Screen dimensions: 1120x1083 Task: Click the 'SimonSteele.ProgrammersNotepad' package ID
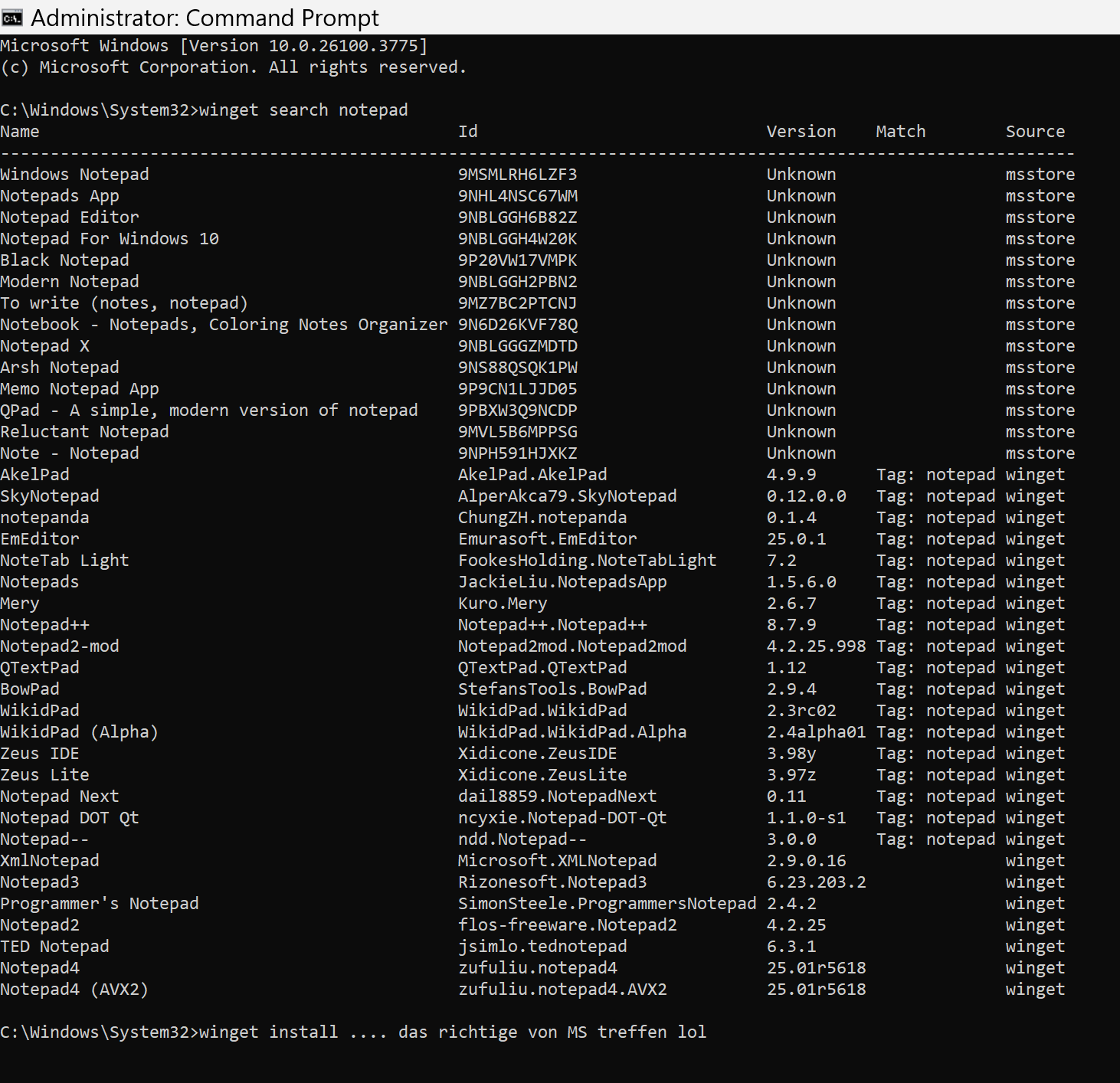click(607, 904)
